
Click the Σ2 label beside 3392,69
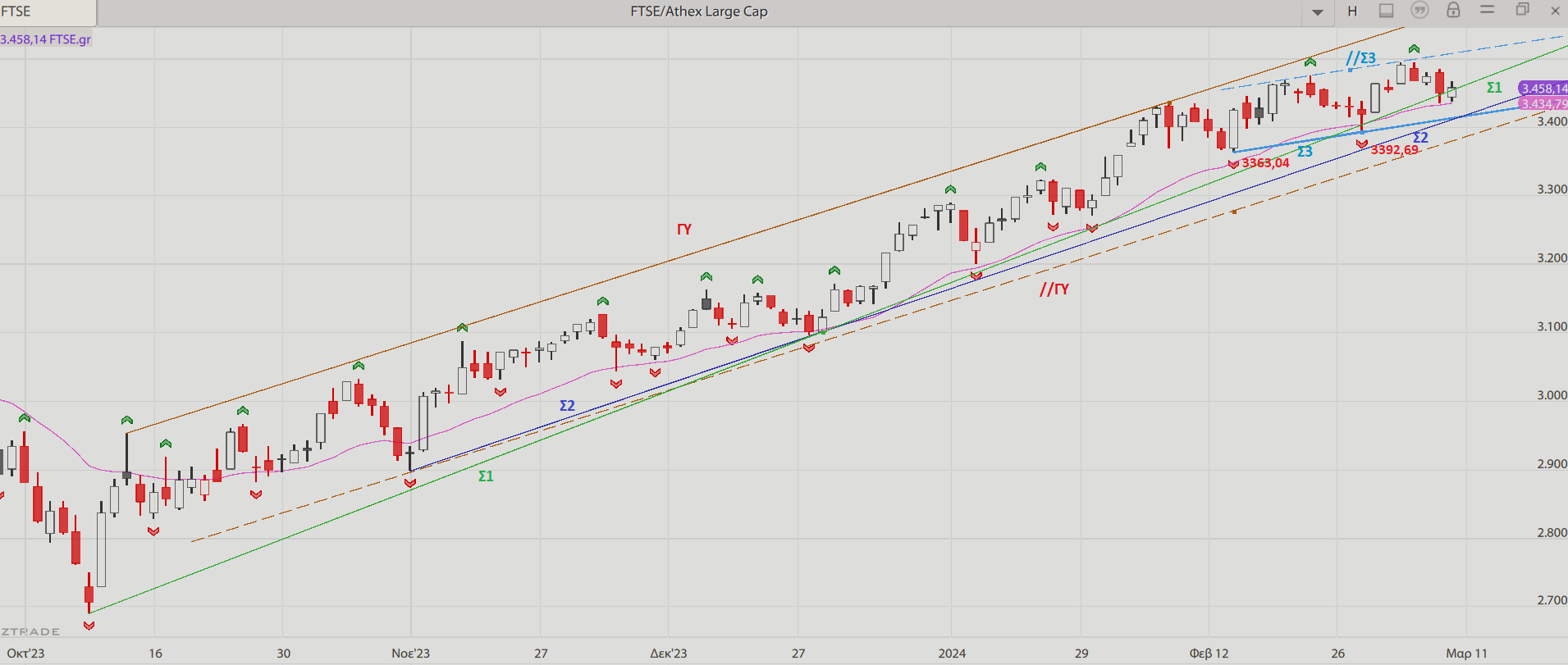point(1421,138)
